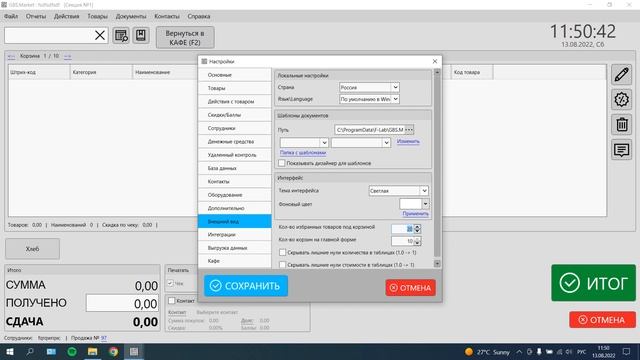Image resolution: width=640 pixels, height=360 pixels.
Task: Click the settings panel vertical scrollbar
Action: pos(437,168)
